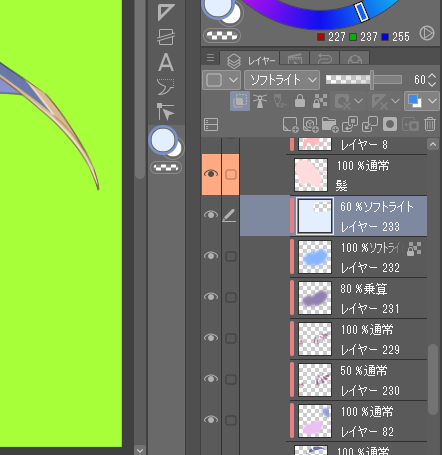The height and width of the screenshot is (455, 442).
Task: Switch to the レイヤー tab
Action: coord(251,60)
